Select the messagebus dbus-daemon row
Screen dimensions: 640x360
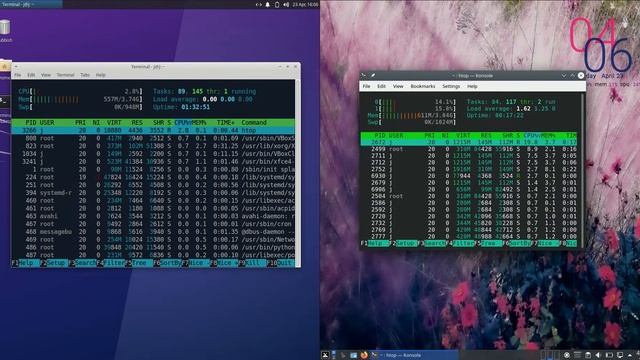[x=153, y=231]
